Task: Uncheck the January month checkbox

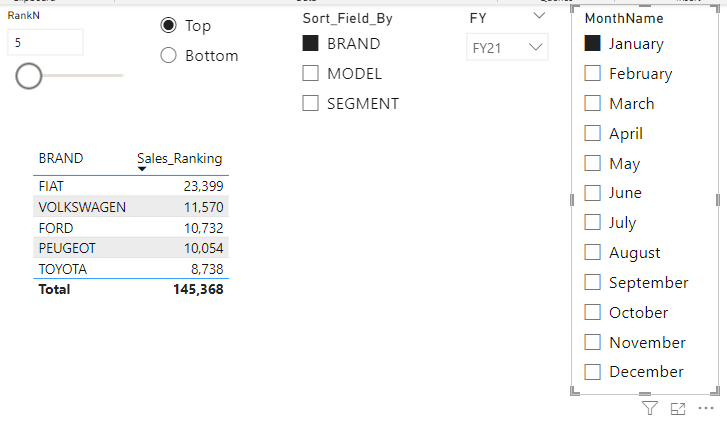Action: coord(592,44)
